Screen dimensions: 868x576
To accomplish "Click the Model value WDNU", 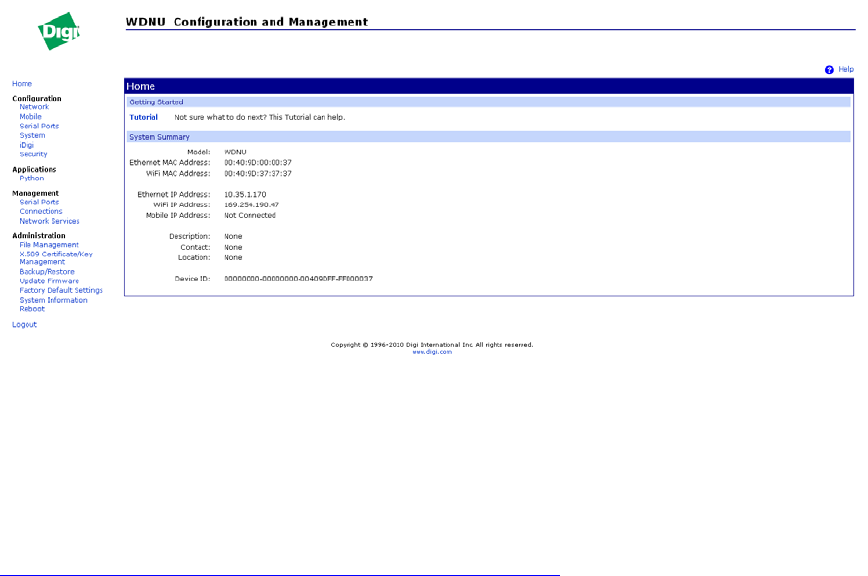I will (x=235, y=152).
